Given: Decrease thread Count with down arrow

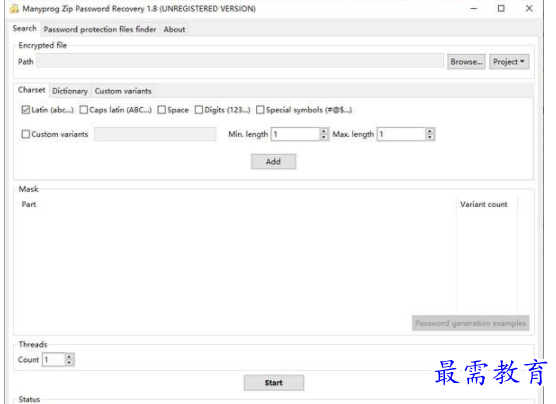Looking at the screenshot, I should coord(70,363).
